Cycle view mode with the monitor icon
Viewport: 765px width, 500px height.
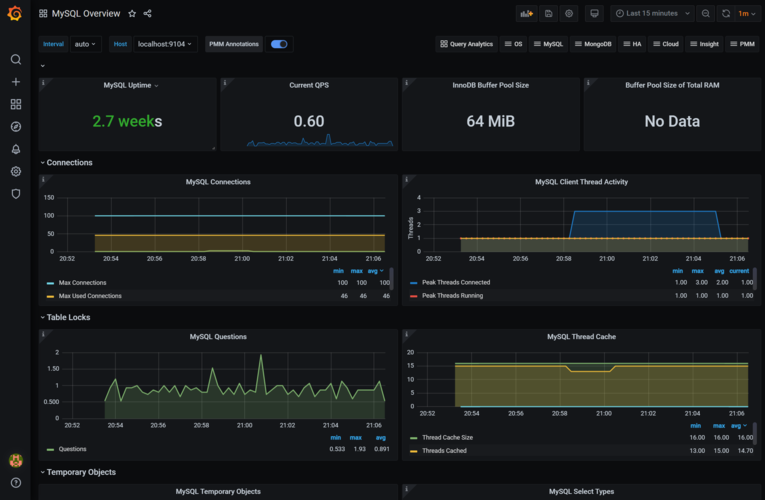[x=594, y=14]
